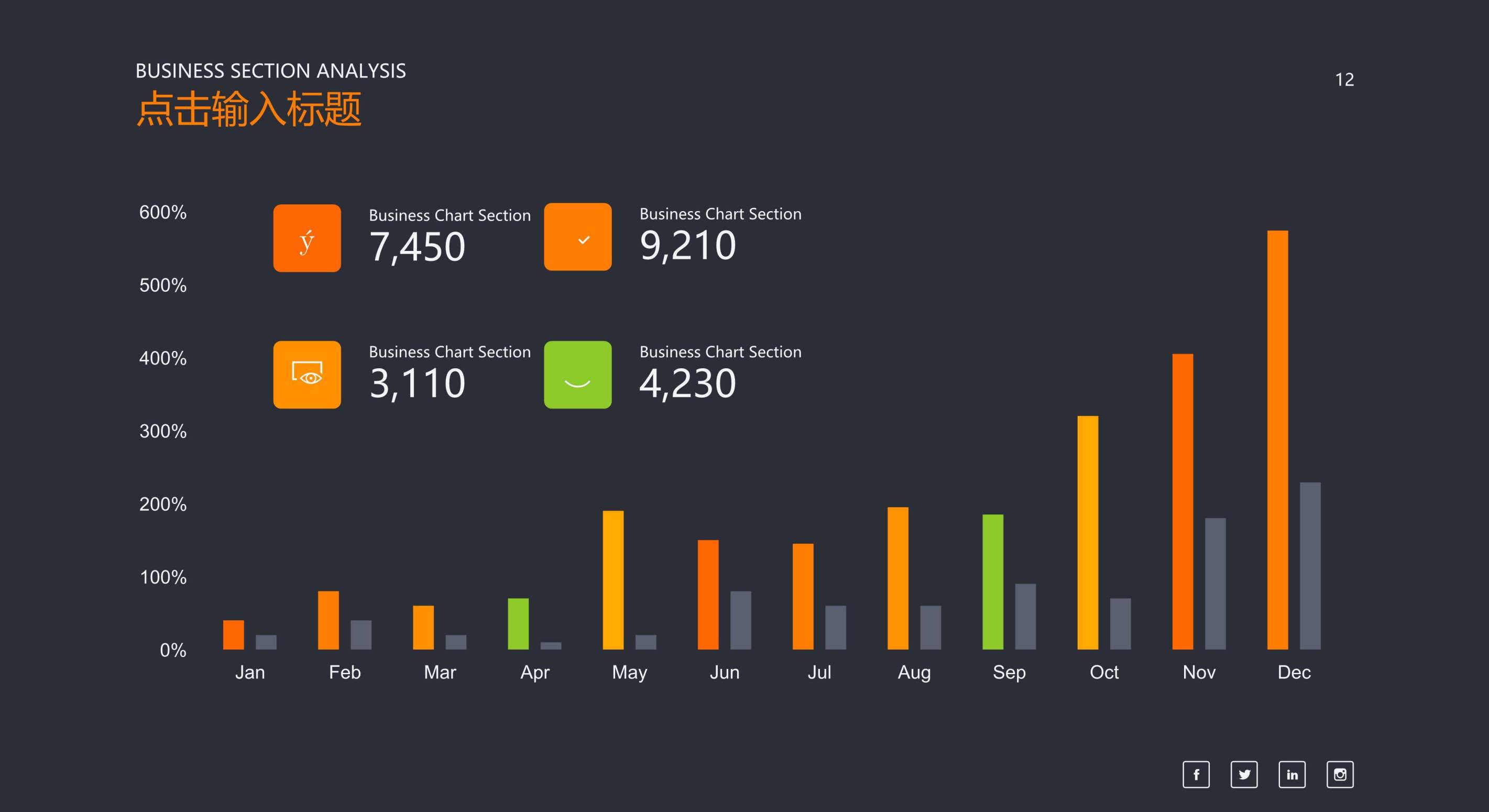The image size is (1489, 812).
Task: Select the 9,210 figure text
Action: (687, 246)
